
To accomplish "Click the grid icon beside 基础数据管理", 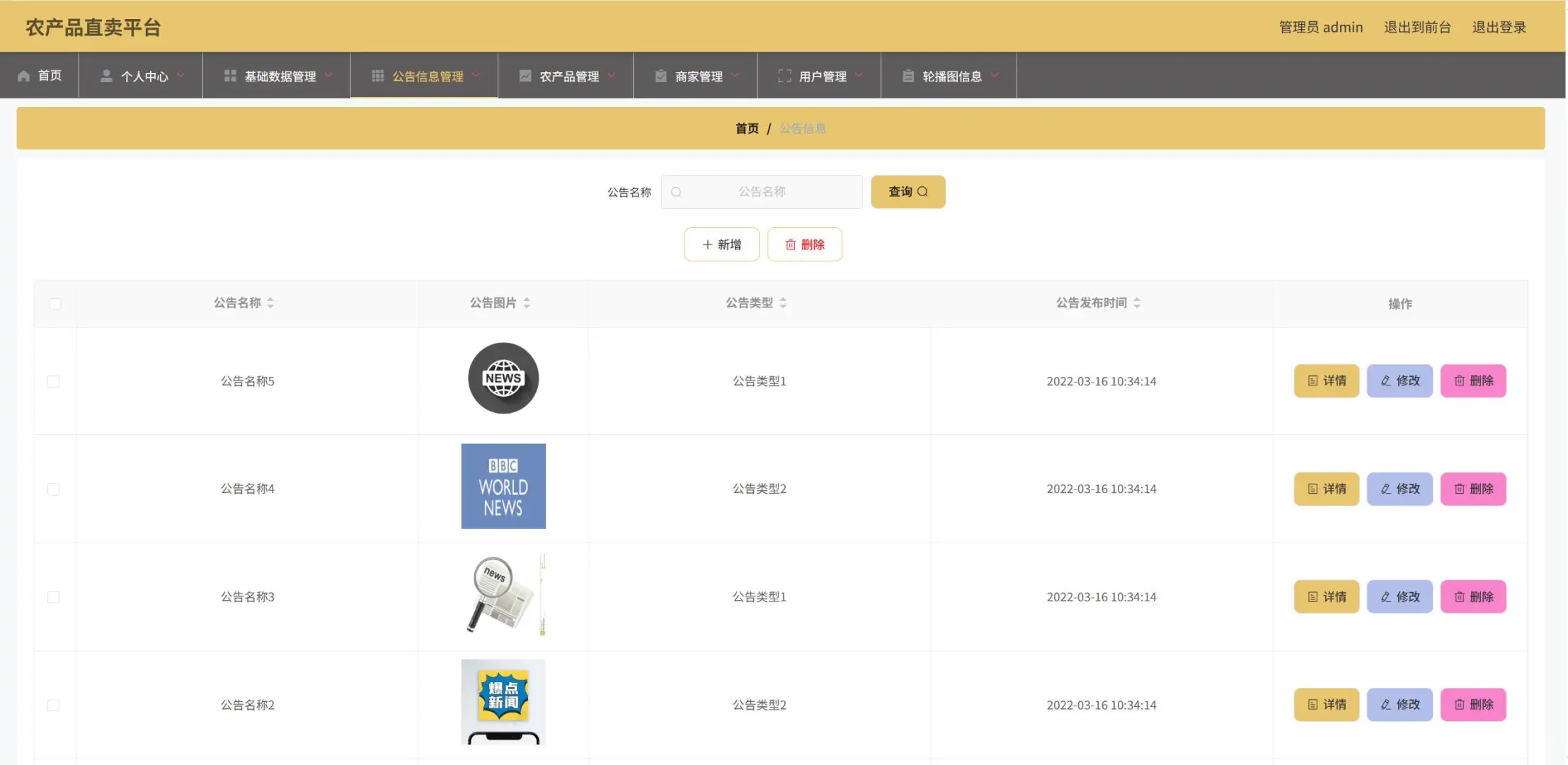I will (x=230, y=76).
